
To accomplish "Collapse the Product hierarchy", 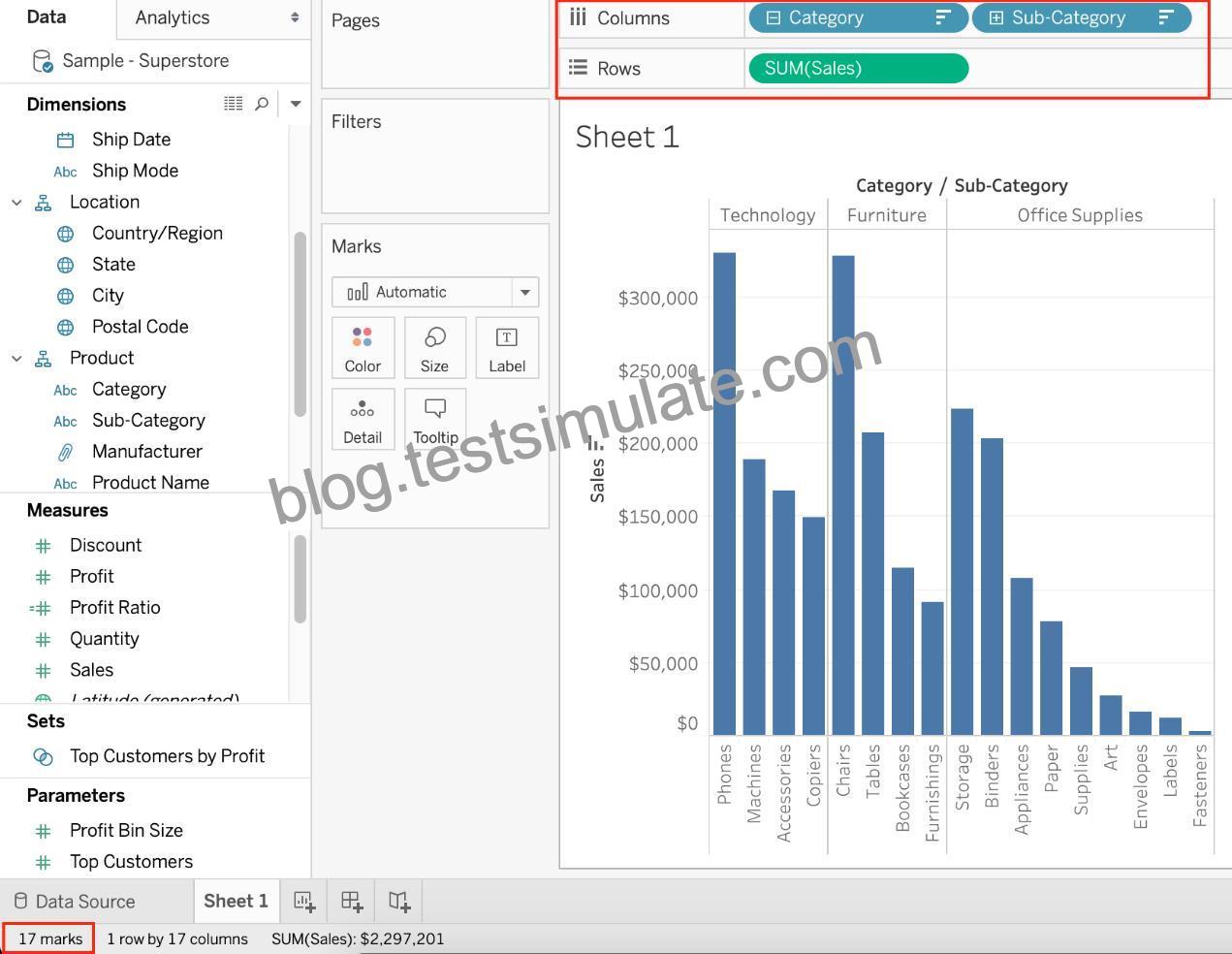I will (16, 358).
